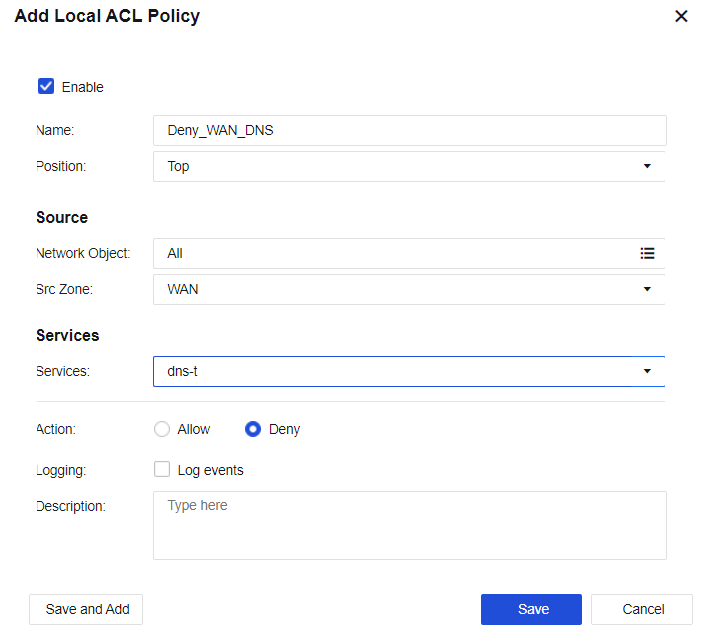This screenshot has width=707, height=627.
Task: Select the Allow radio button
Action: click(x=162, y=429)
